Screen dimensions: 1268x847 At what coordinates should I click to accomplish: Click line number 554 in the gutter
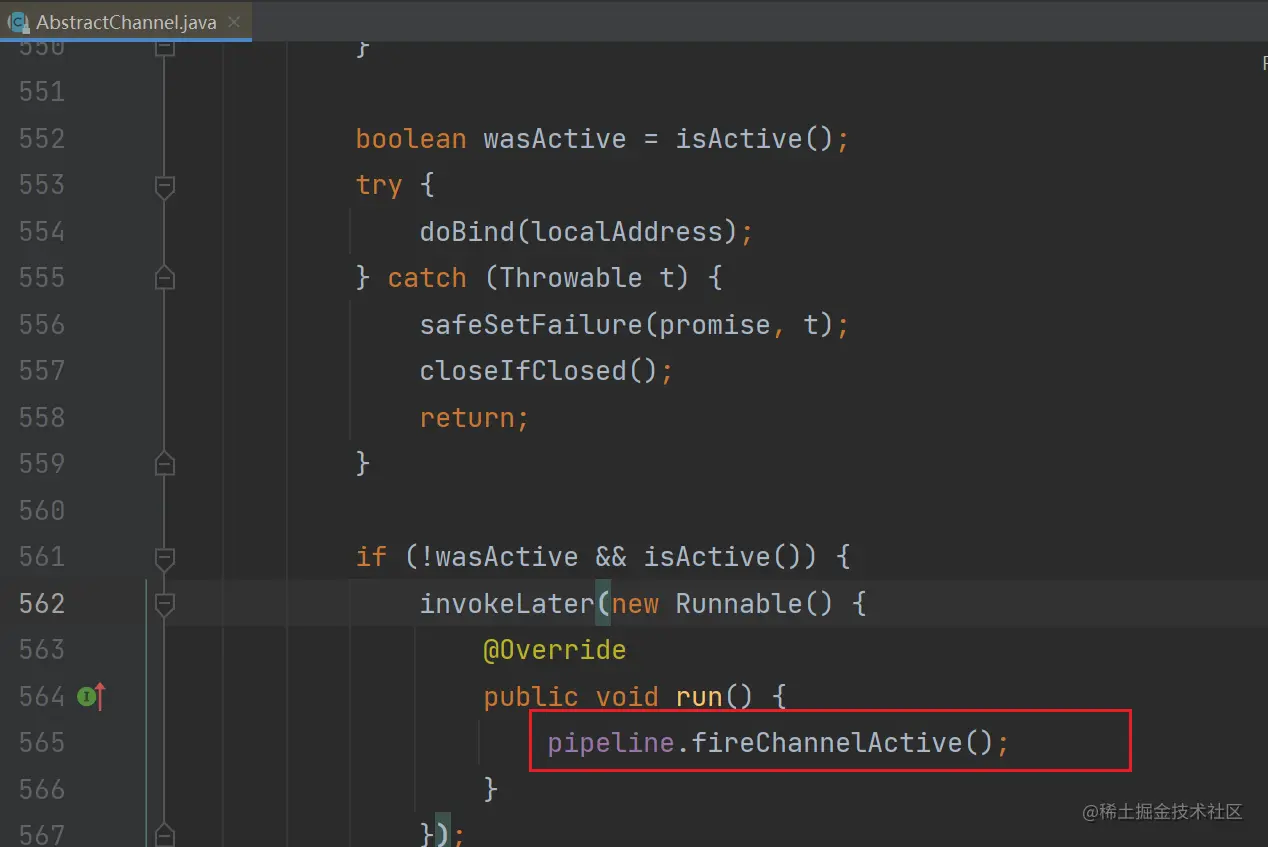pyautogui.click(x=42, y=231)
